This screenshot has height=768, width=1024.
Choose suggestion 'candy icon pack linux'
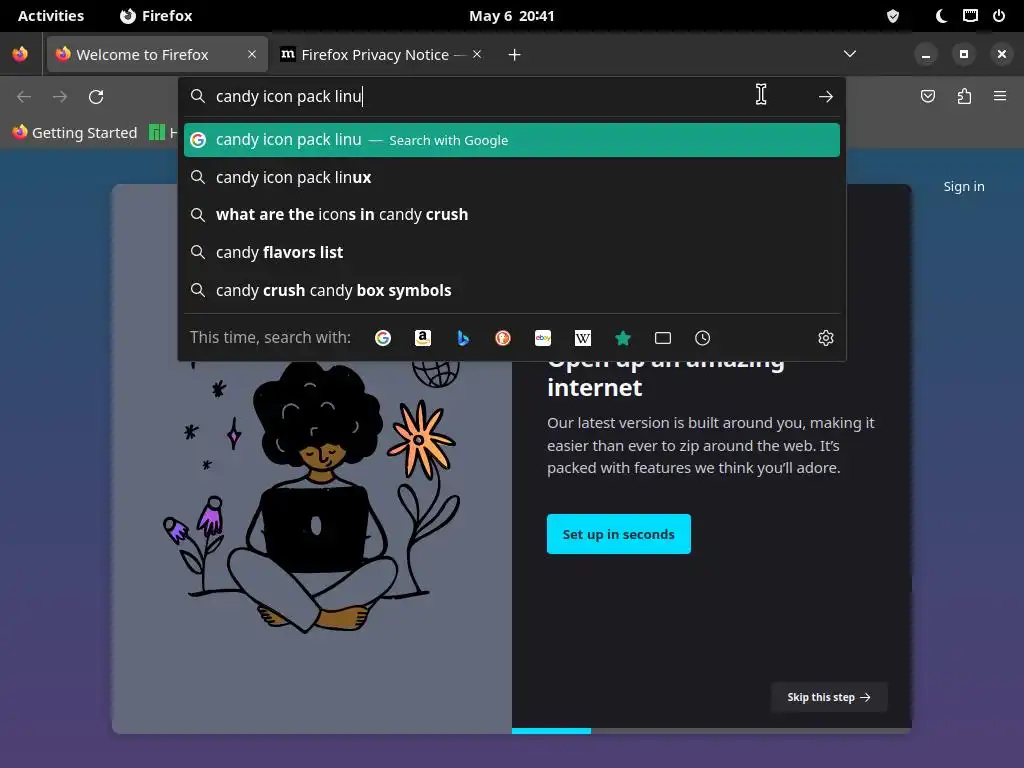(x=511, y=178)
